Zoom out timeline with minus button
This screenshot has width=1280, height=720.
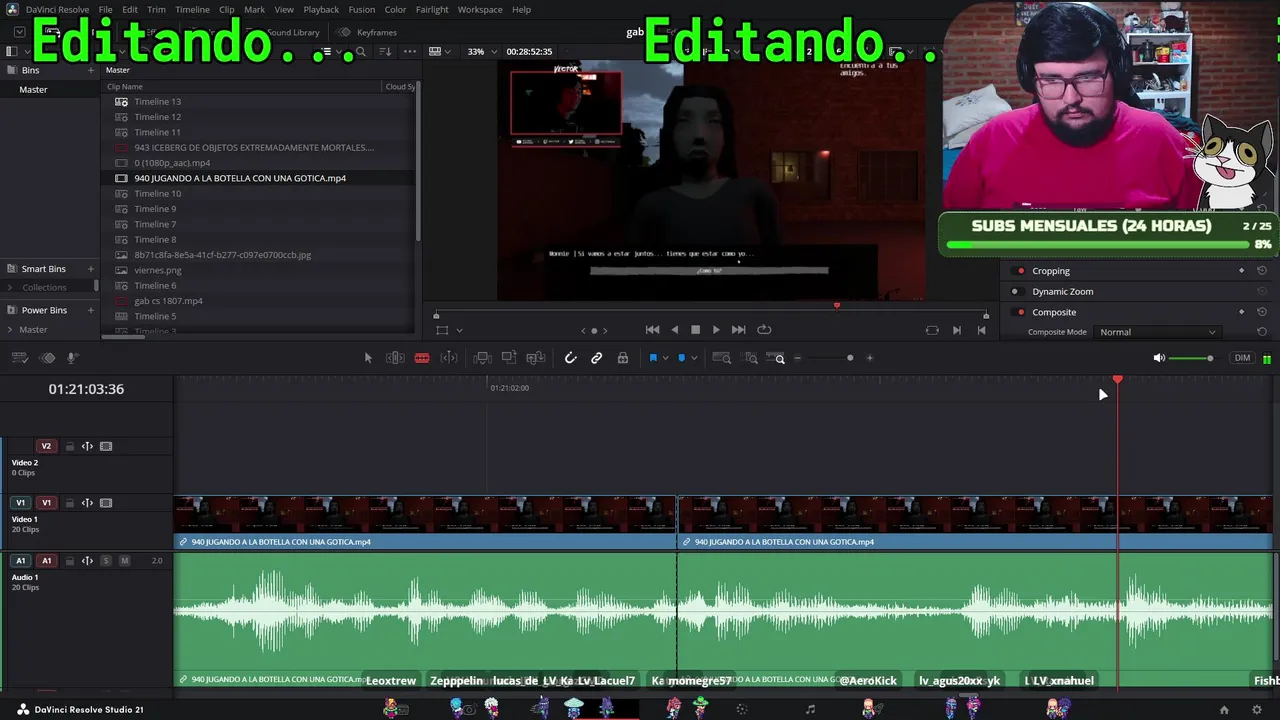797,358
